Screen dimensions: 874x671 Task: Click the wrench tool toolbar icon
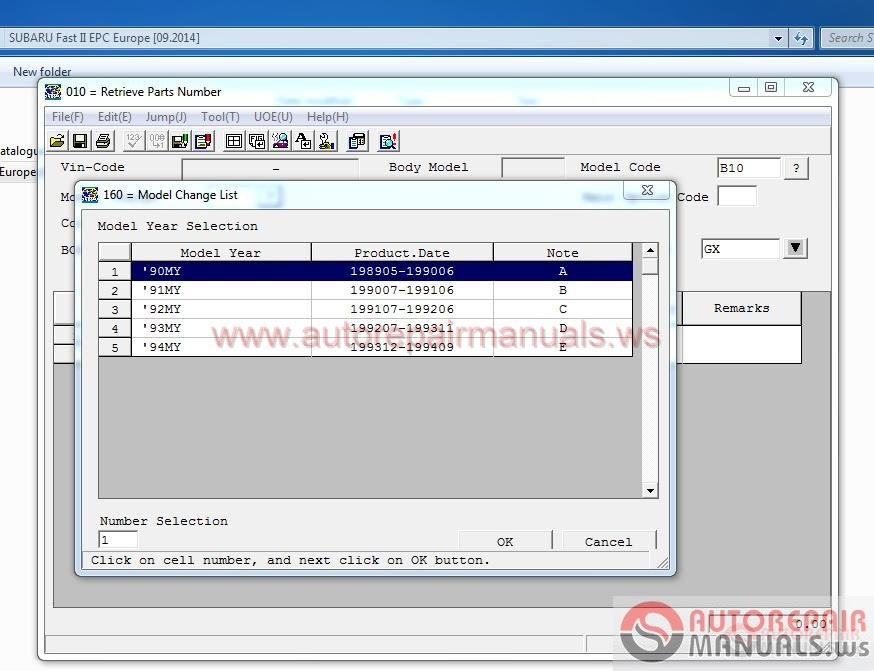coord(327,141)
